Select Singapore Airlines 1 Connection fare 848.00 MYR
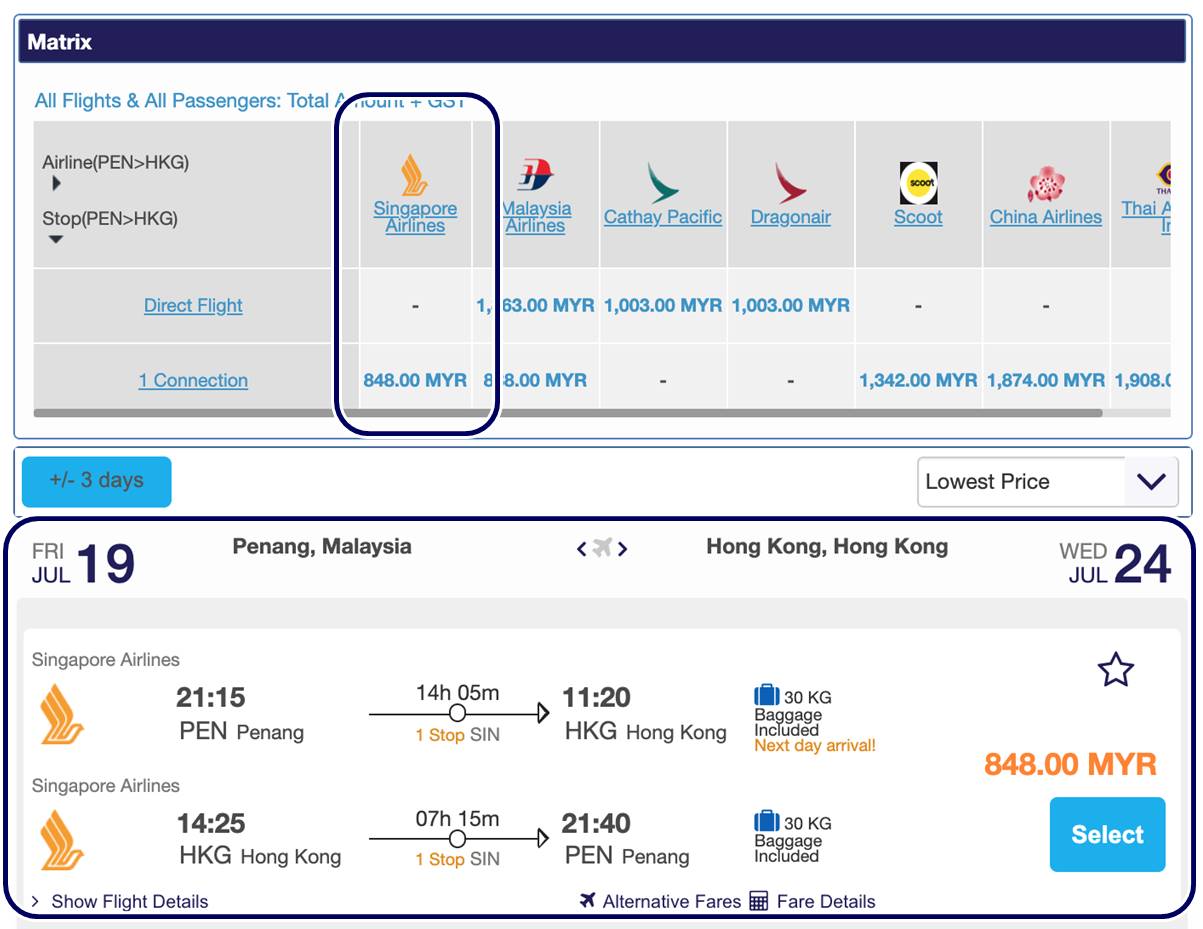The width and height of the screenshot is (1203, 929). click(x=415, y=380)
